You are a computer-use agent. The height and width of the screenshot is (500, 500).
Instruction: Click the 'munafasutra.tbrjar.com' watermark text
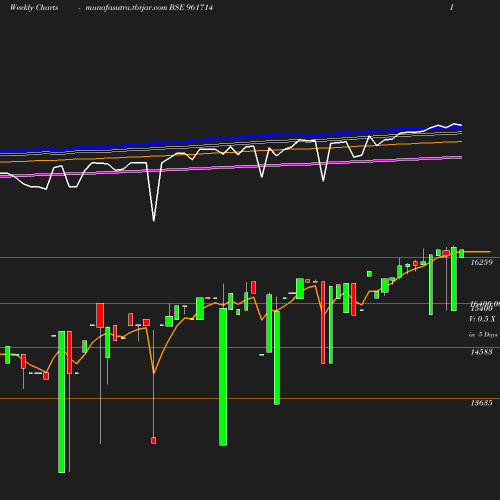click(x=126, y=7)
